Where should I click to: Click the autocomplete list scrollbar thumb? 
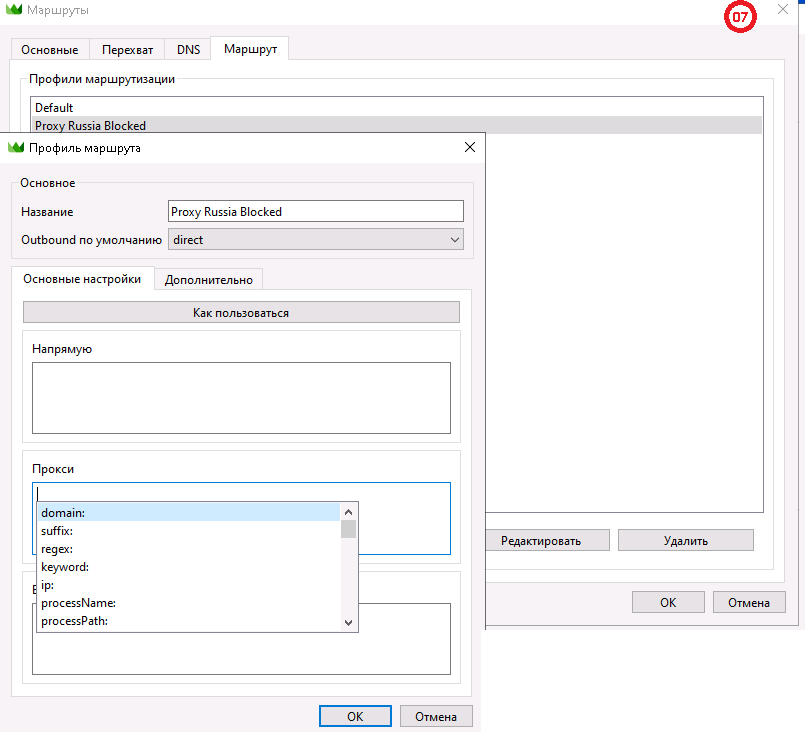pos(348,529)
